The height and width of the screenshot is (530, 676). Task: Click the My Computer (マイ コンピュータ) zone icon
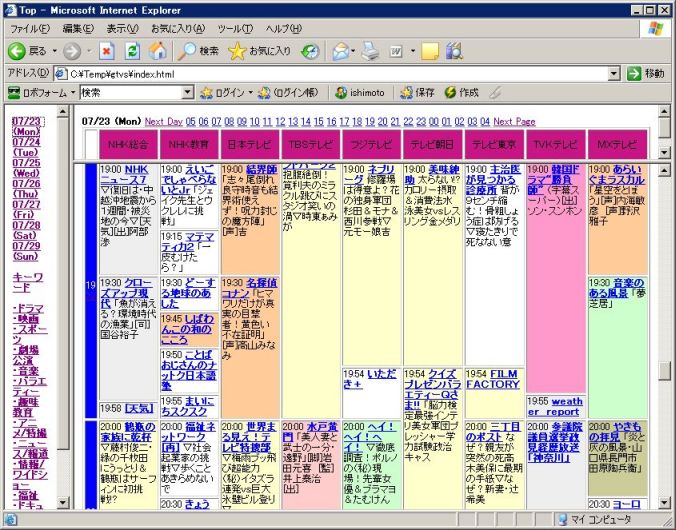tap(562, 520)
